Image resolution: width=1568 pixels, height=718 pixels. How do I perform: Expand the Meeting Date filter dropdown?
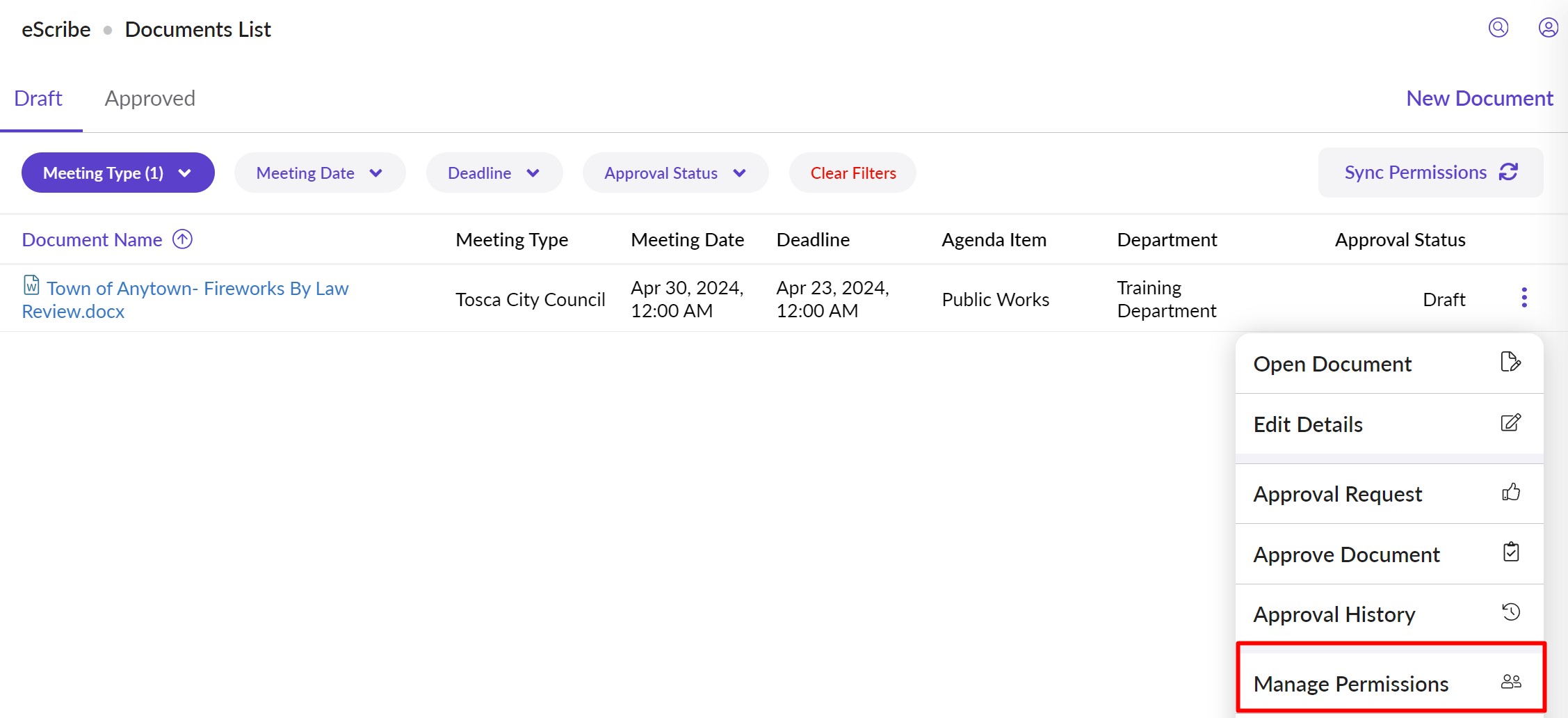(319, 173)
